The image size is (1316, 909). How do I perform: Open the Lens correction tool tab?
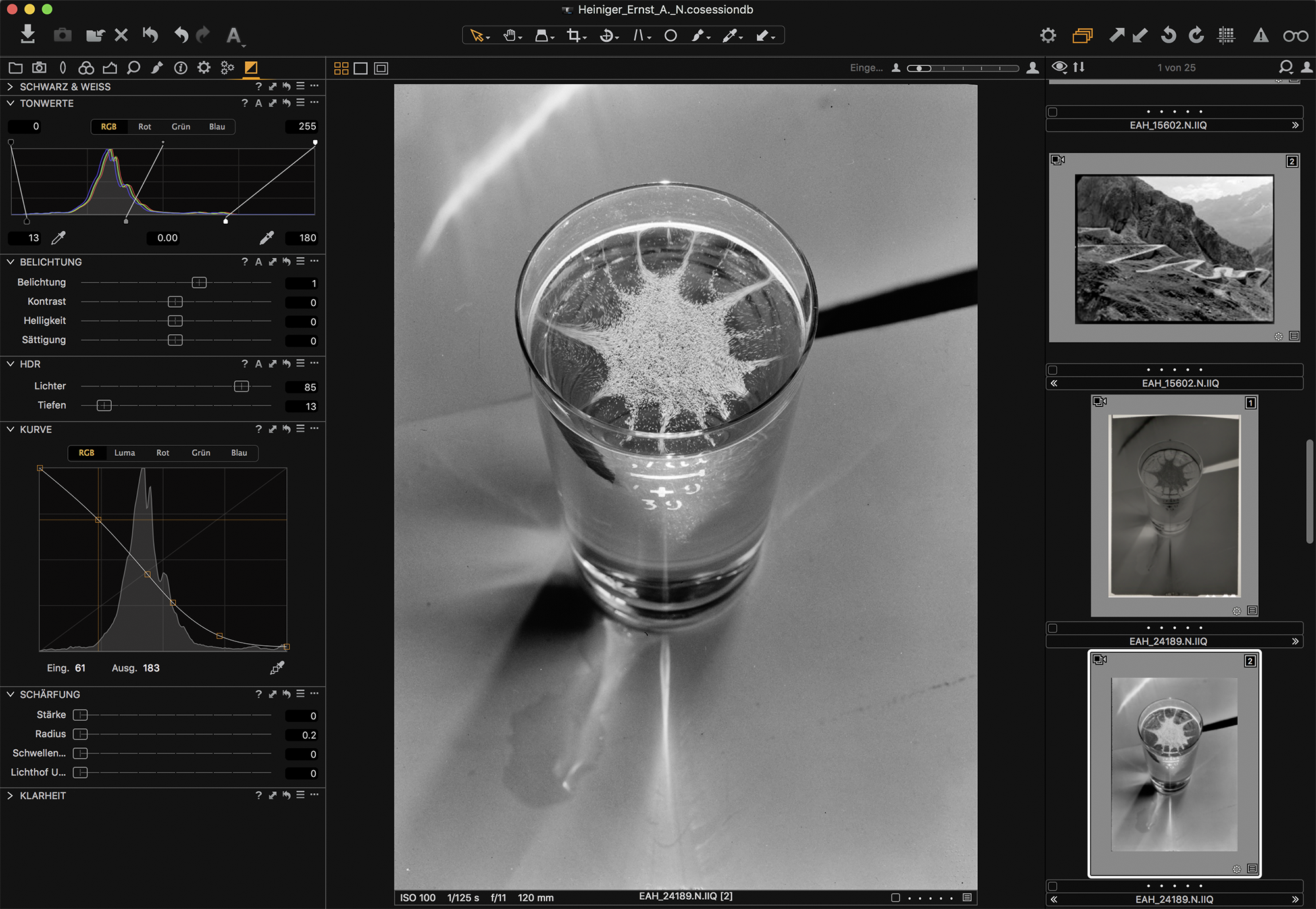pyautogui.click(x=63, y=67)
